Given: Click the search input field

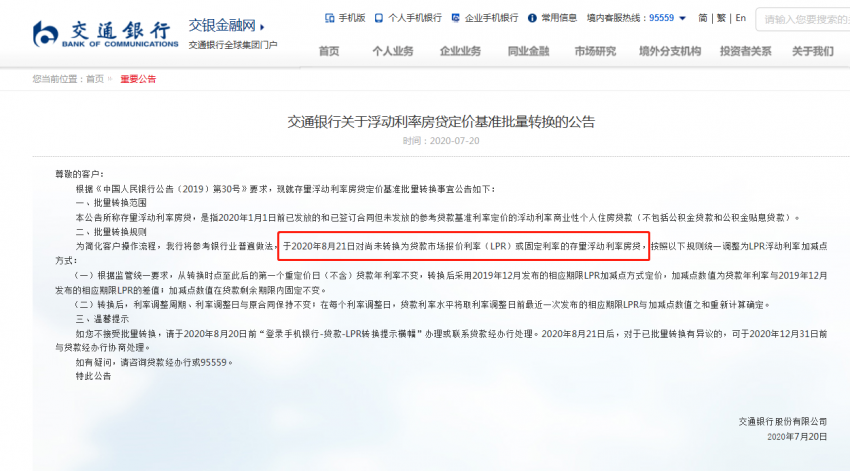Looking at the screenshot, I should click(803, 20).
